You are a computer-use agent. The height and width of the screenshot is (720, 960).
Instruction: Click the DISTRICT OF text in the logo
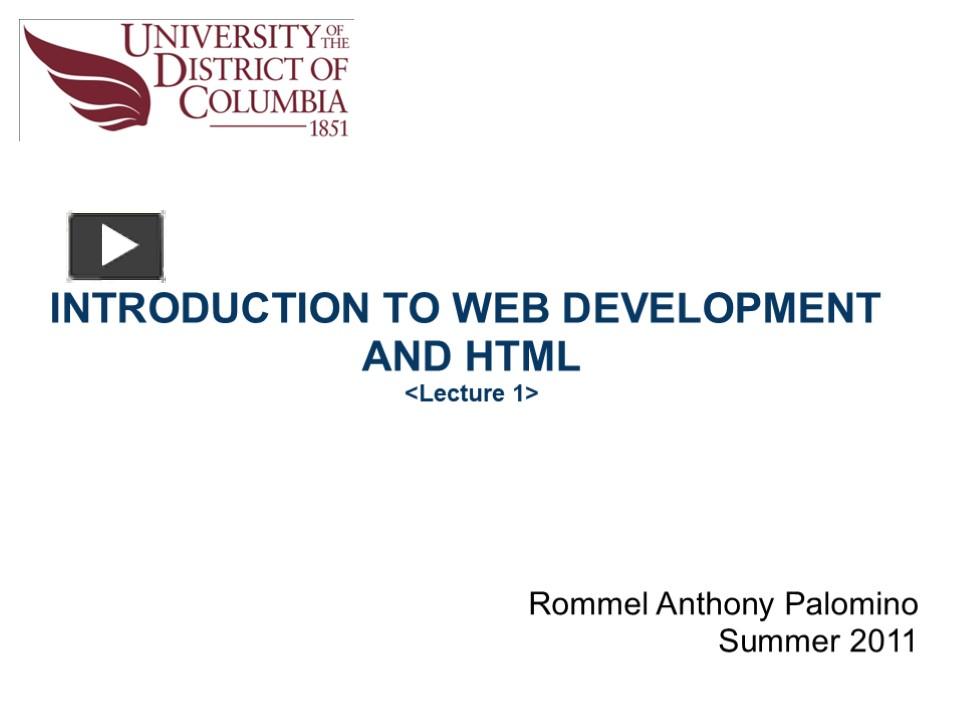pyautogui.click(x=248, y=68)
